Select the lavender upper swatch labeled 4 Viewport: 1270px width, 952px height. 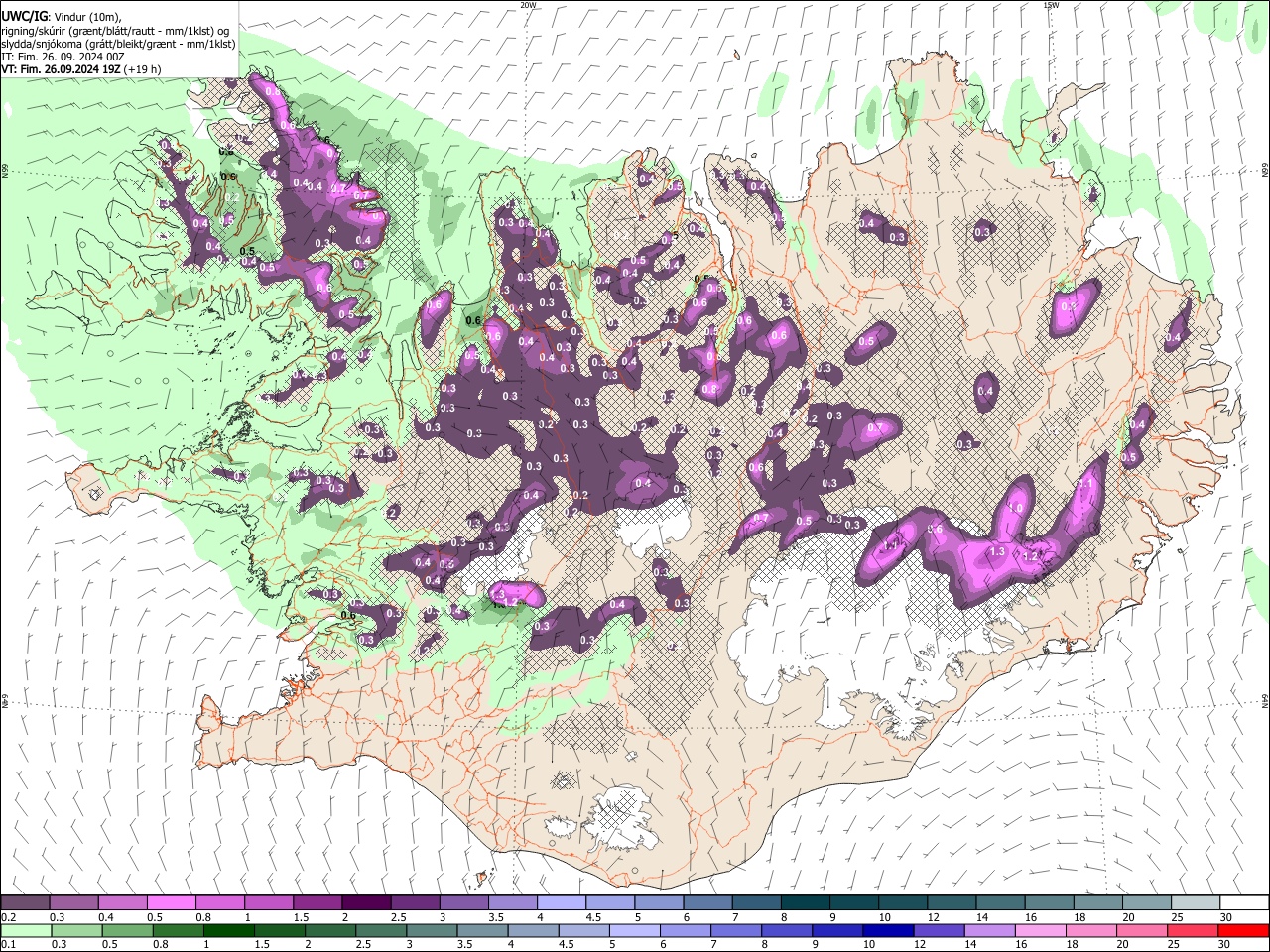(561, 903)
